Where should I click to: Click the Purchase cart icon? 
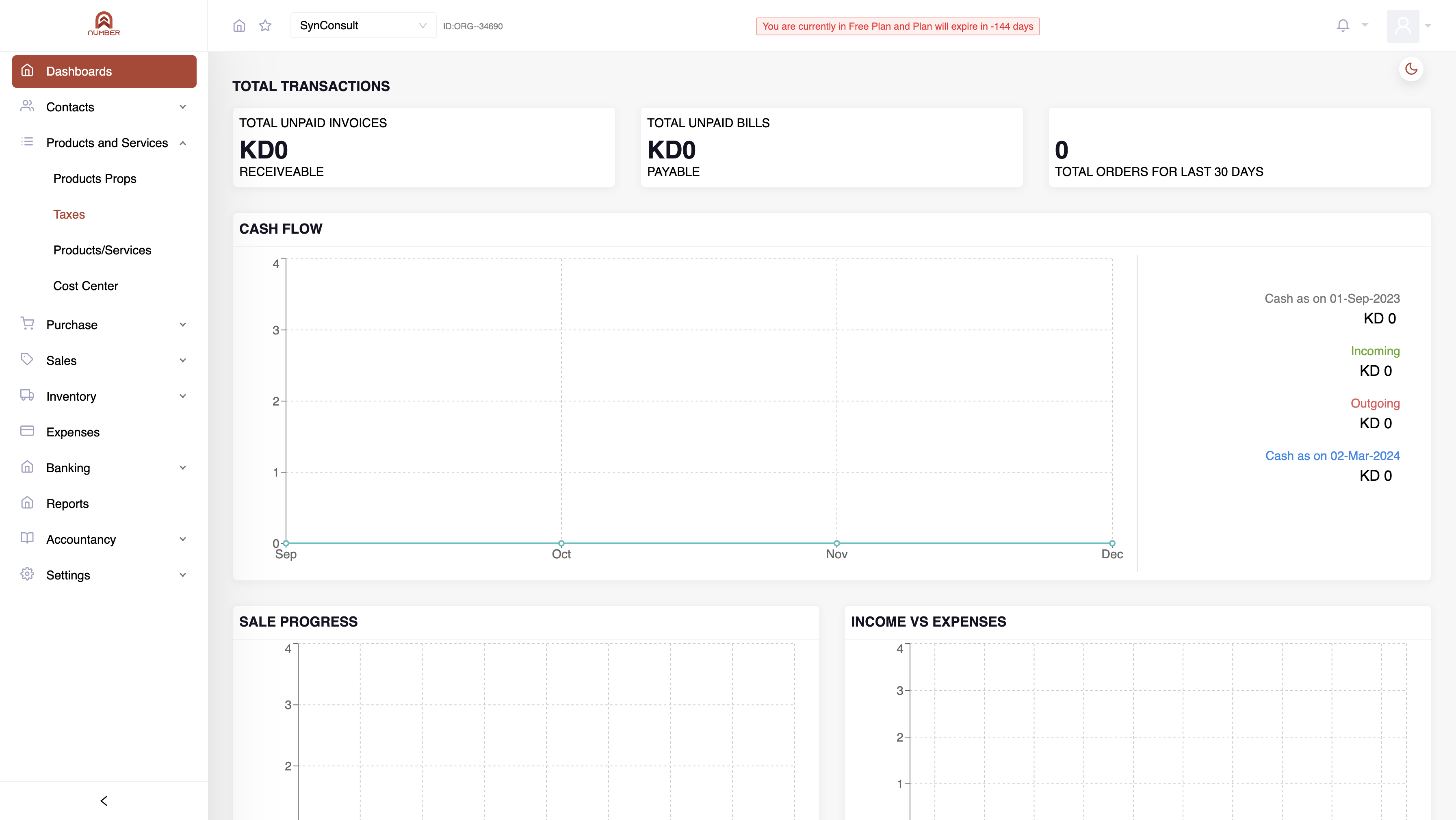tap(27, 323)
